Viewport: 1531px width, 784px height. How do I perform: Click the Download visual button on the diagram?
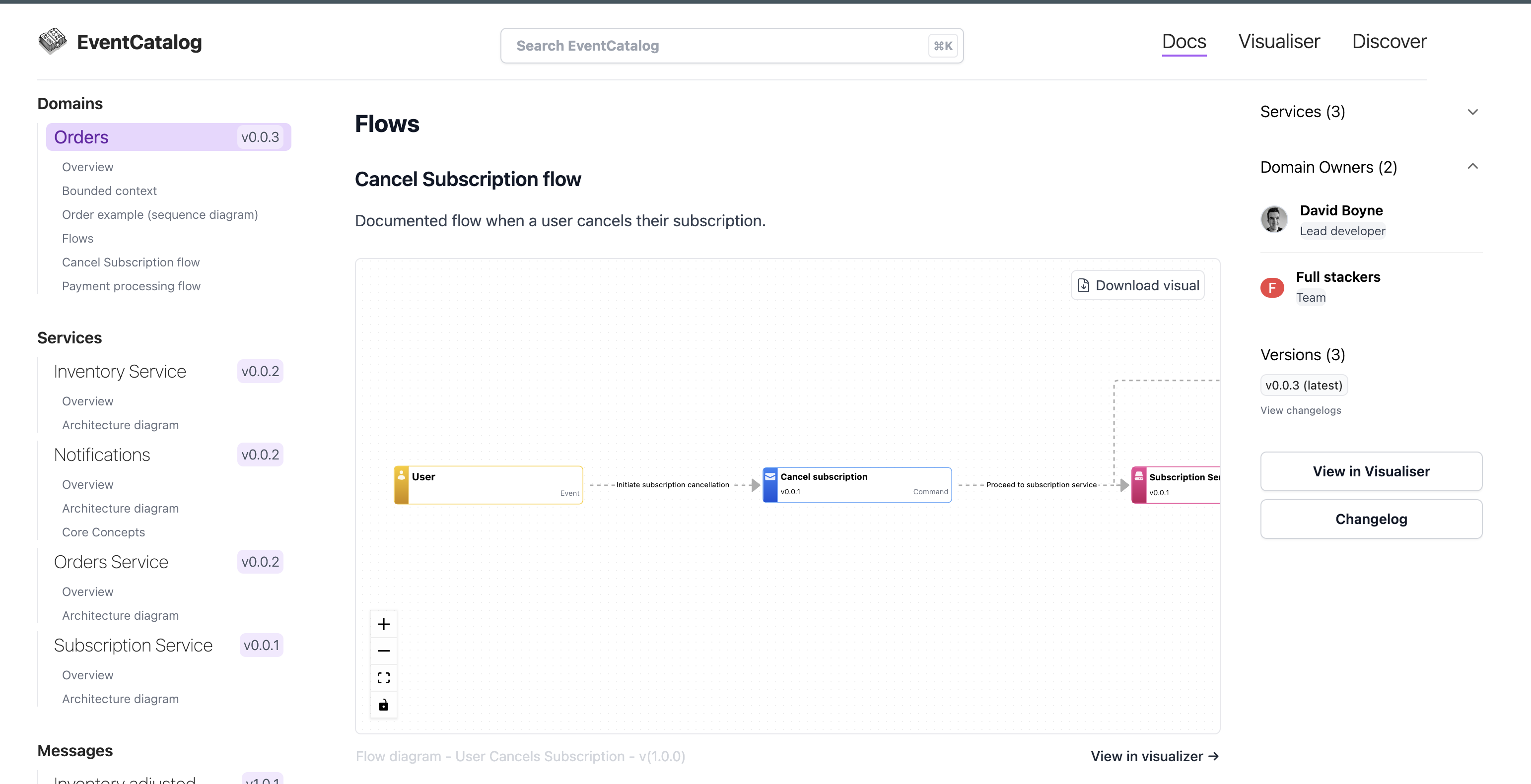click(1137, 284)
